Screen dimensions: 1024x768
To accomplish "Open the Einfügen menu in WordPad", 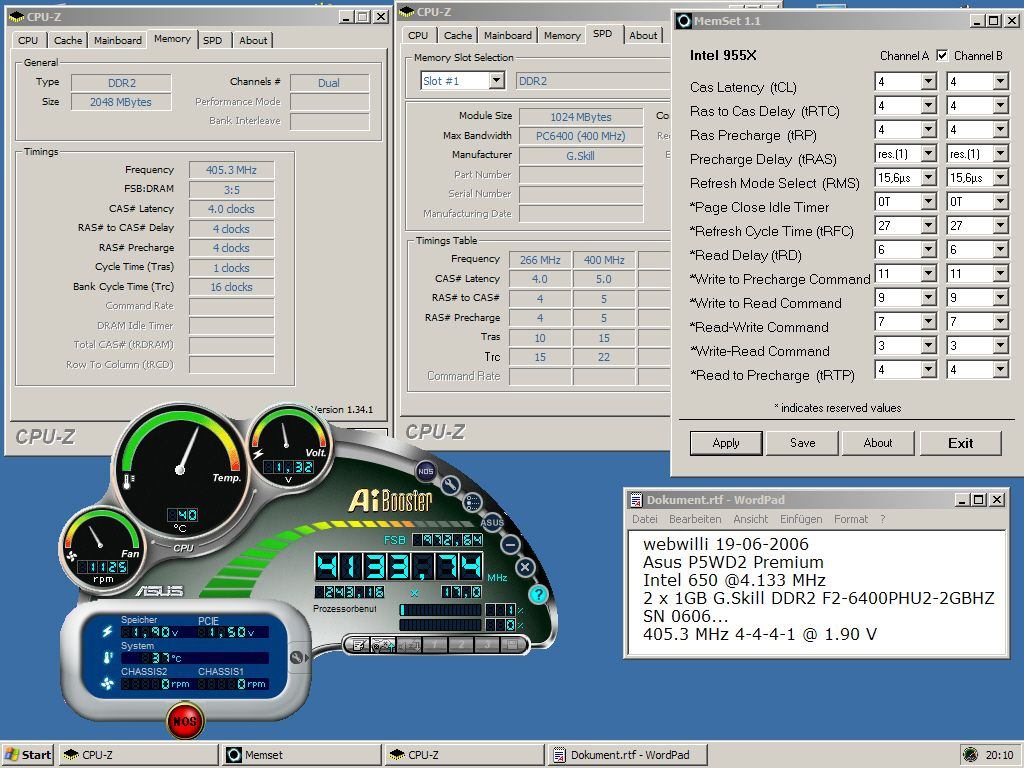I will click(801, 519).
